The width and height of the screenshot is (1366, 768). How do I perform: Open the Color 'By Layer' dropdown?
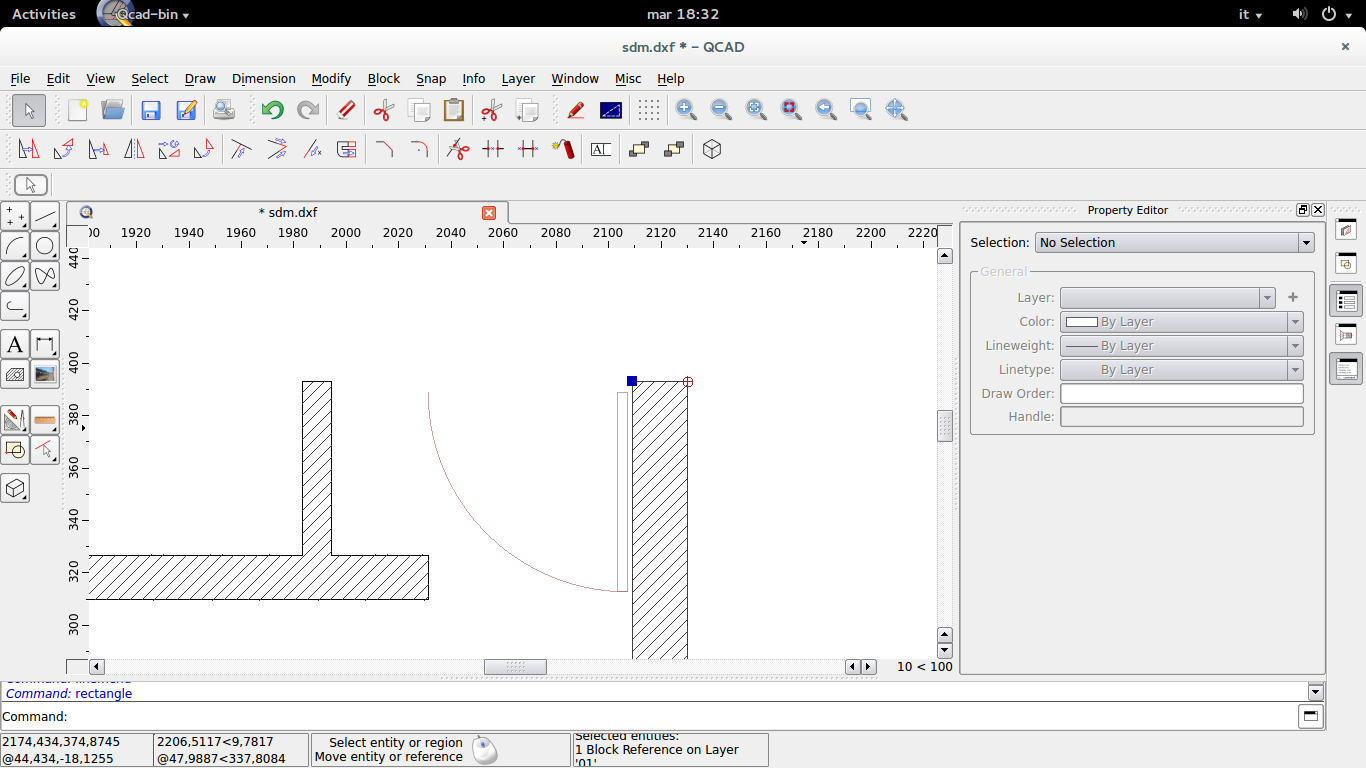coord(1181,322)
